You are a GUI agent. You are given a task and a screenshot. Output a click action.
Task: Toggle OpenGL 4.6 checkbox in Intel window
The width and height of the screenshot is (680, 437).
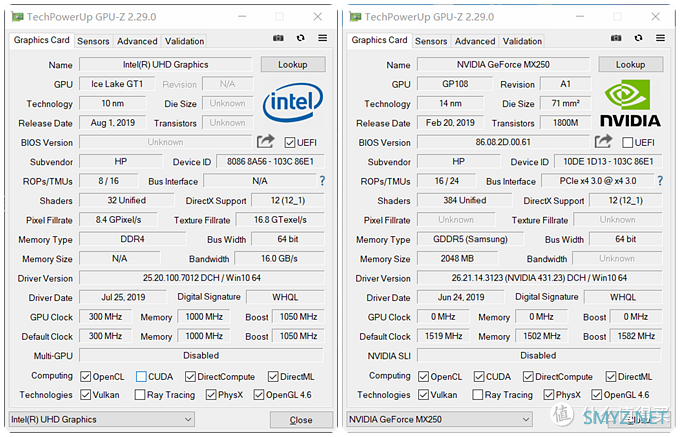[259, 395]
